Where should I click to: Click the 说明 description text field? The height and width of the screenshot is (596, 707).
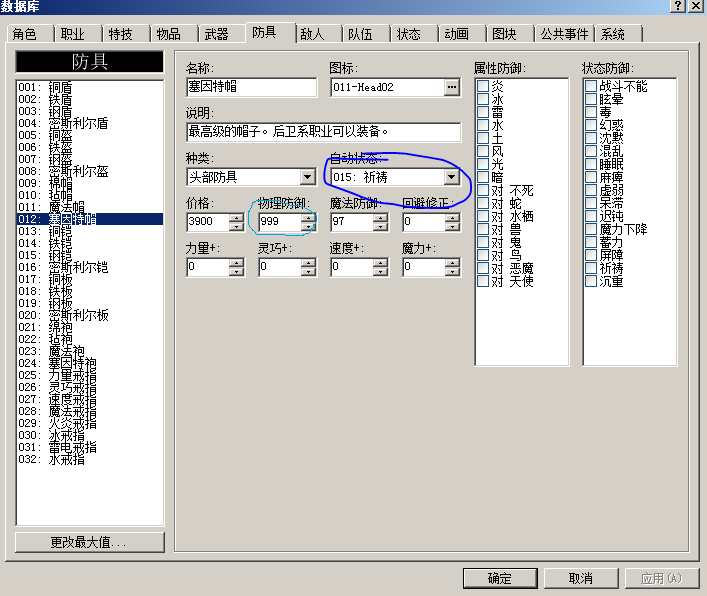click(x=324, y=132)
